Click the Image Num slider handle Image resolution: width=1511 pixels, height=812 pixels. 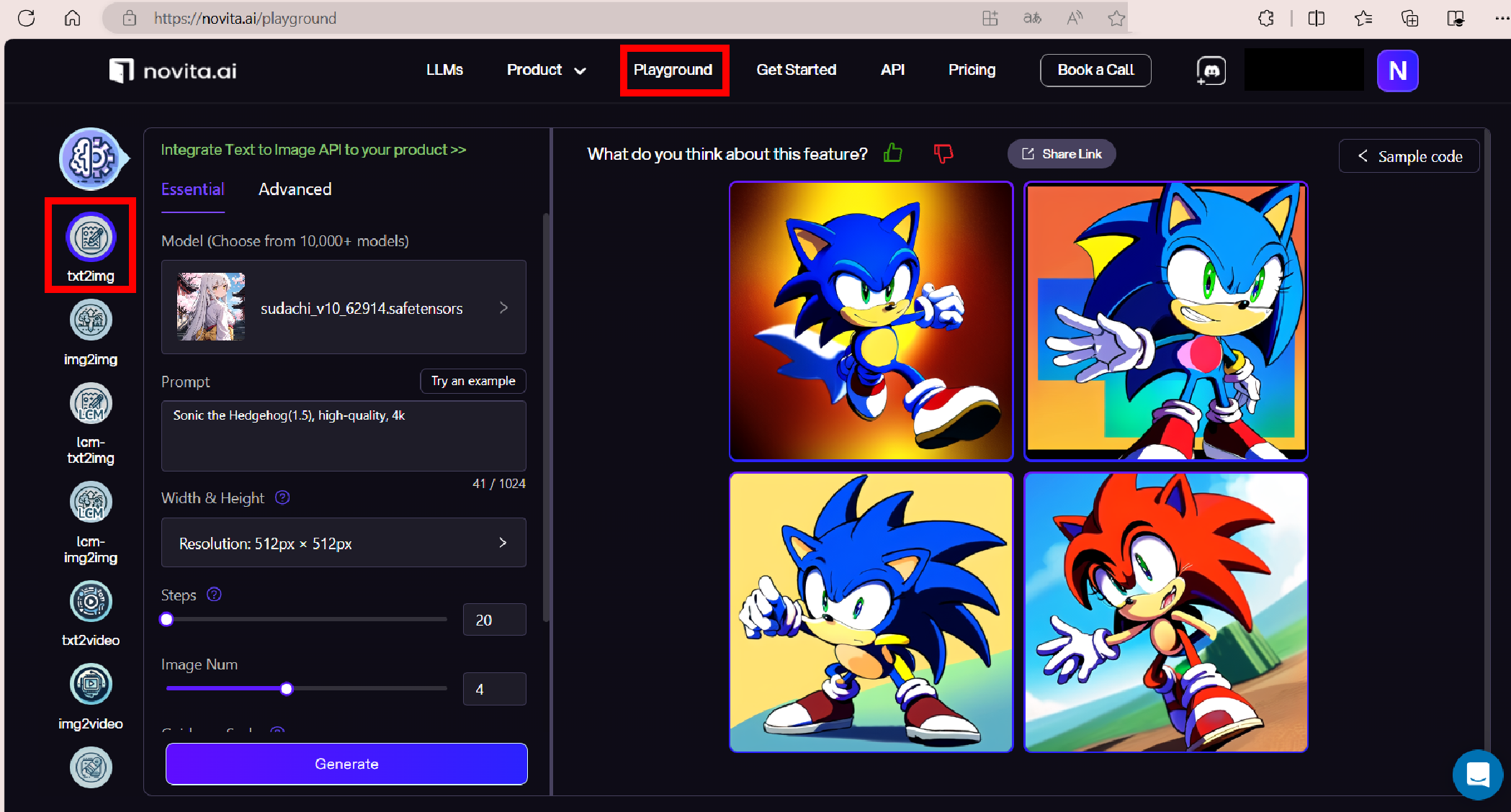click(x=287, y=689)
